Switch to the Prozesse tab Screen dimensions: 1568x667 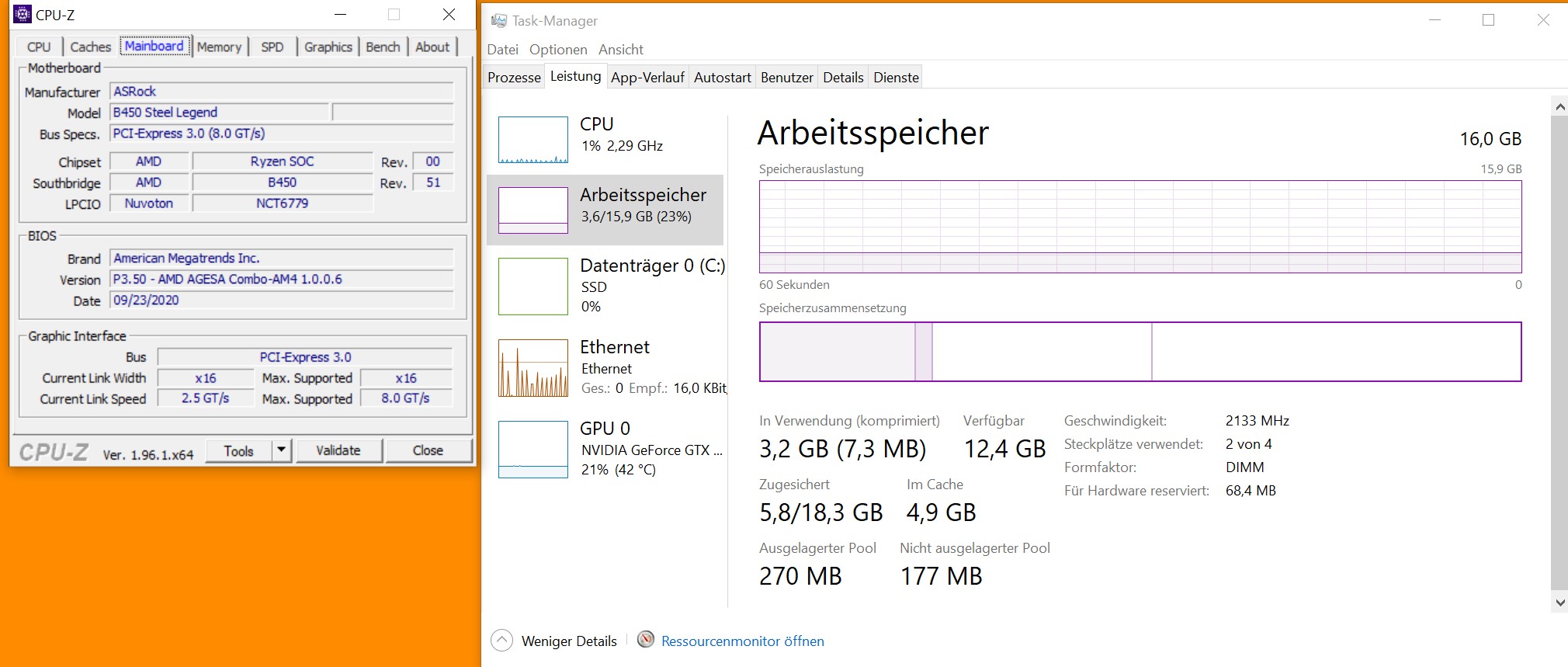pos(514,78)
